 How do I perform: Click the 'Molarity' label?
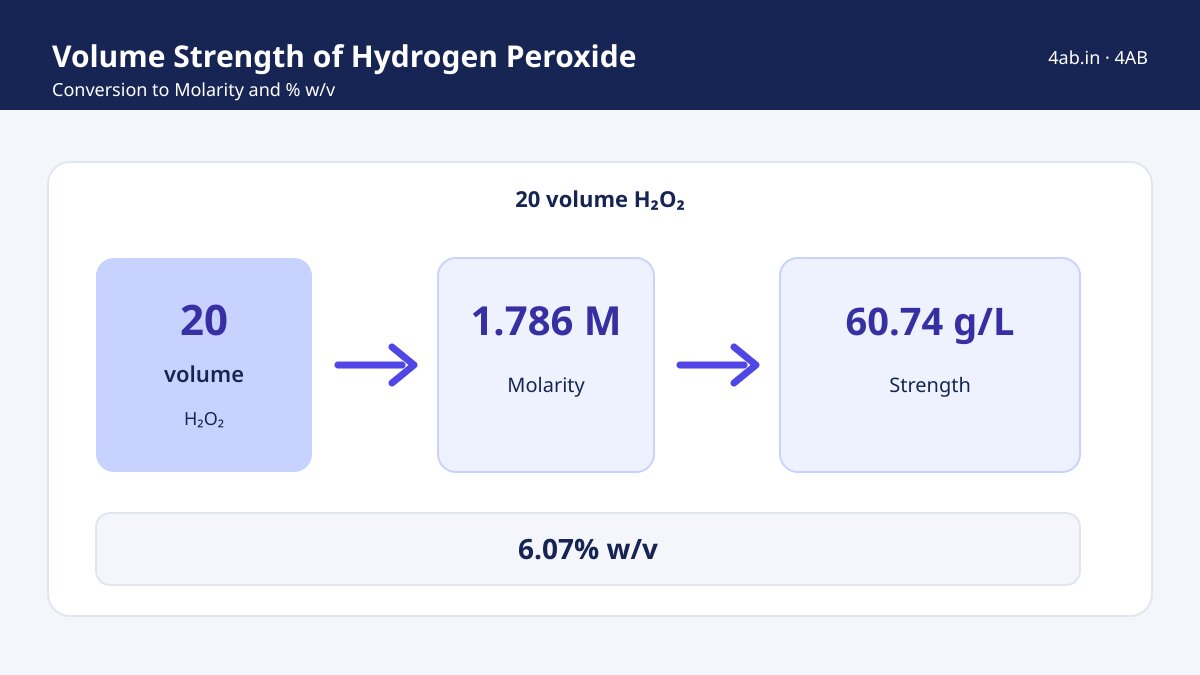tap(546, 385)
